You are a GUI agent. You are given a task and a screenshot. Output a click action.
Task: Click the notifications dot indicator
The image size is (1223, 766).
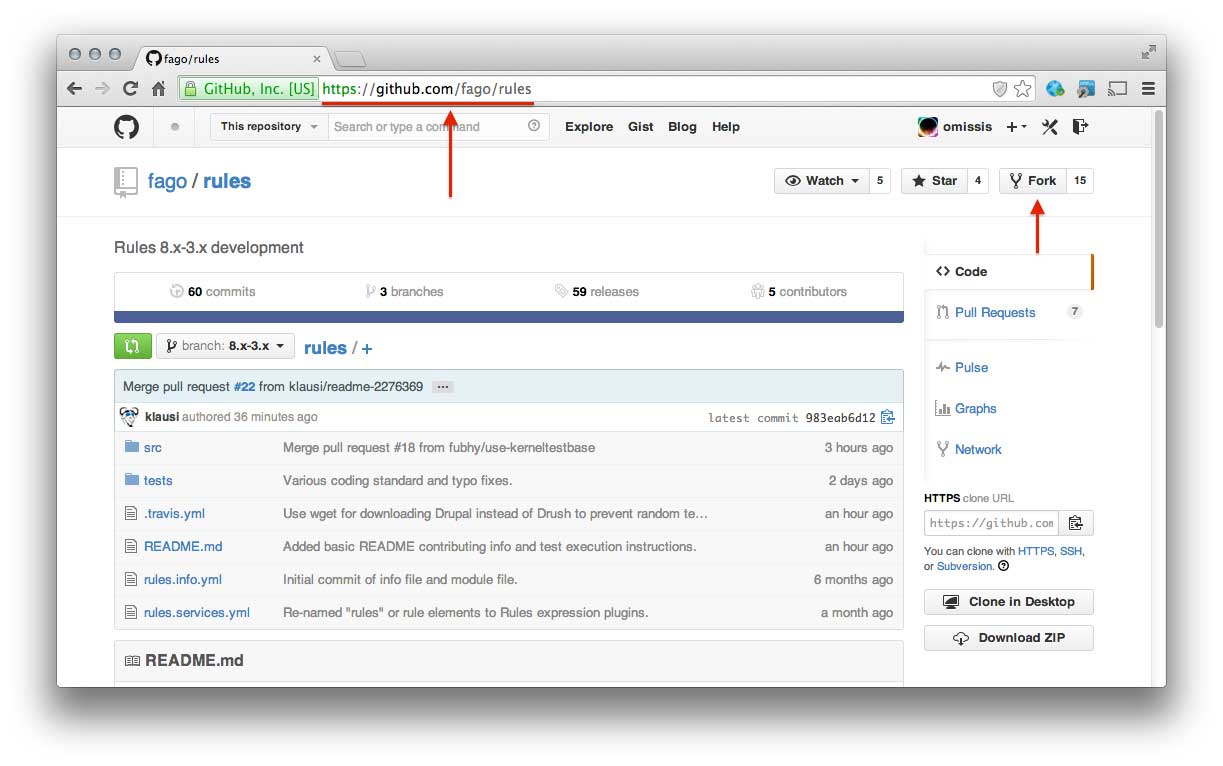[175, 127]
